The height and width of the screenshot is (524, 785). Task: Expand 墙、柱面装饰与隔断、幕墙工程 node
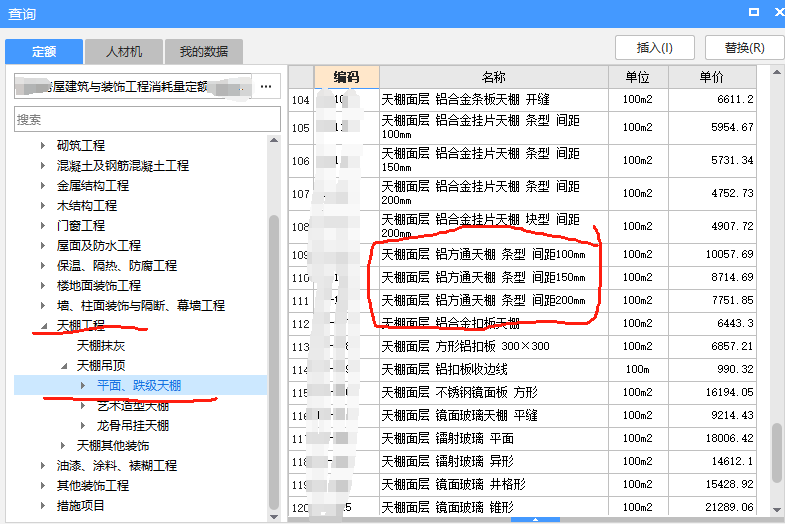43,306
